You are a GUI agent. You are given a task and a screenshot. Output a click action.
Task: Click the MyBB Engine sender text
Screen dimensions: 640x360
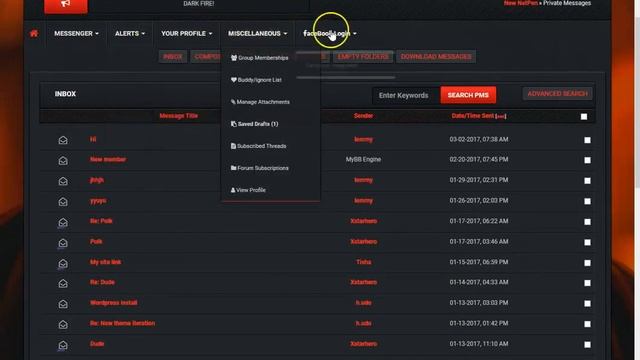tap(363, 160)
